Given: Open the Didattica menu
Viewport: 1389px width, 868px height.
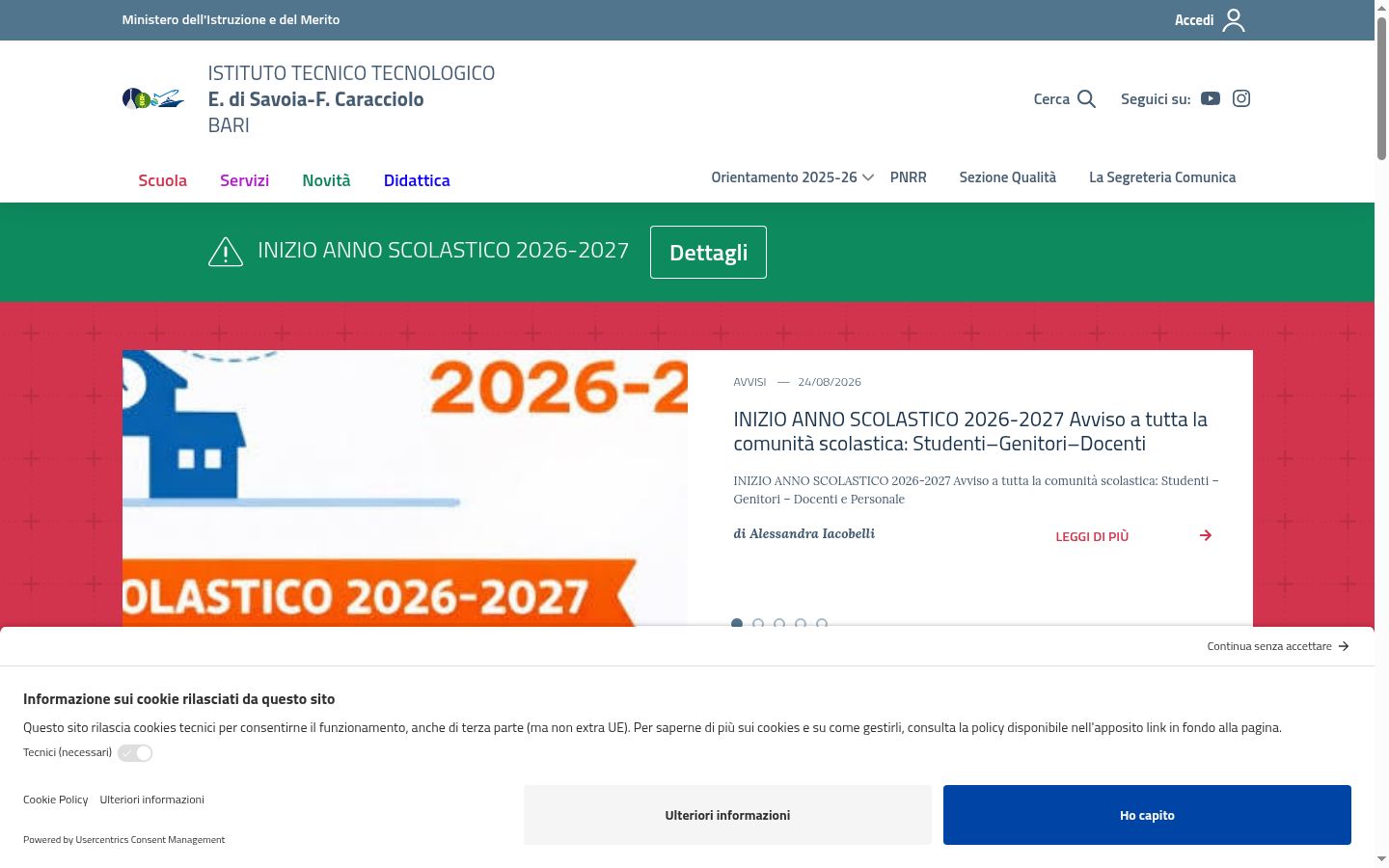Looking at the screenshot, I should coord(417,180).
